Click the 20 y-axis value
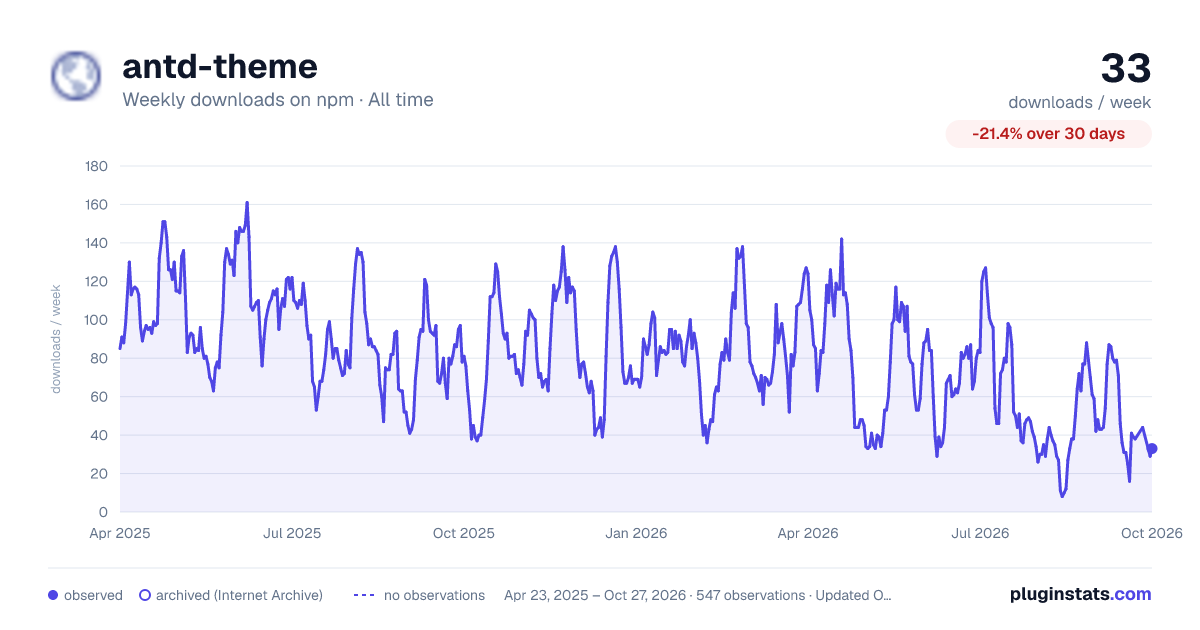This screenshot has width=1200, height=630. tap(100, 474)
